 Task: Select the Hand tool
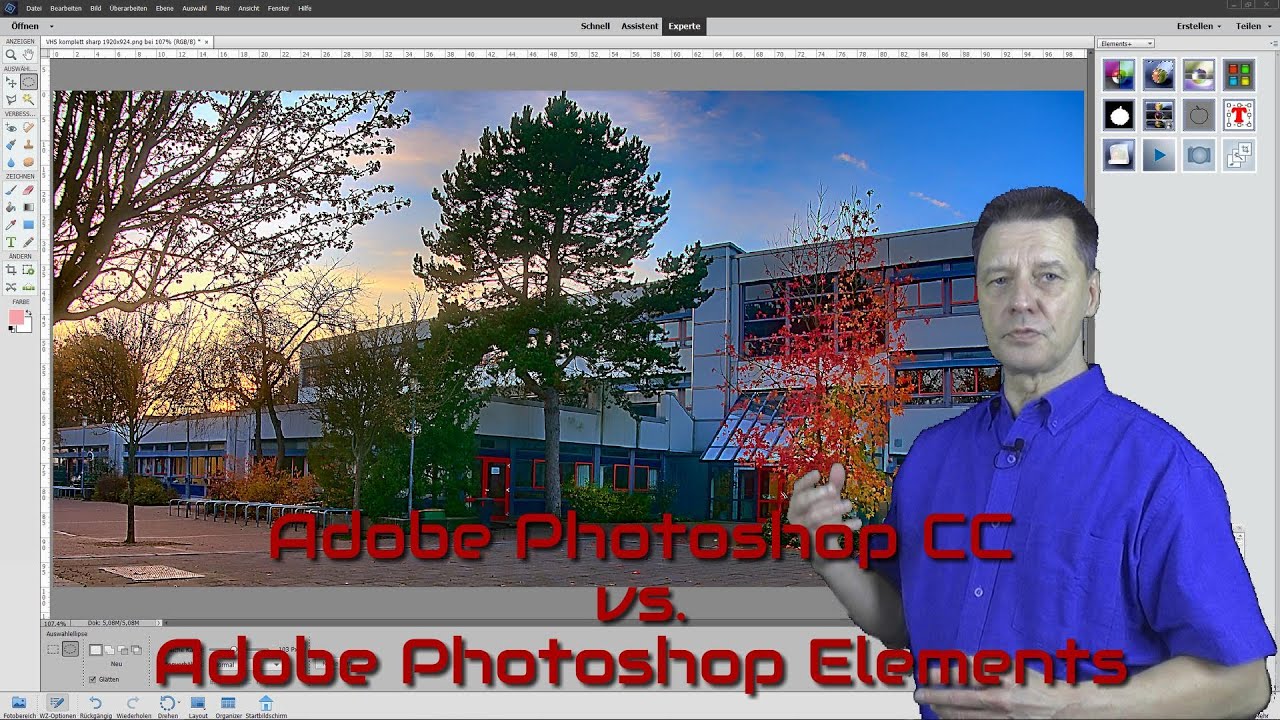(28, 55)
